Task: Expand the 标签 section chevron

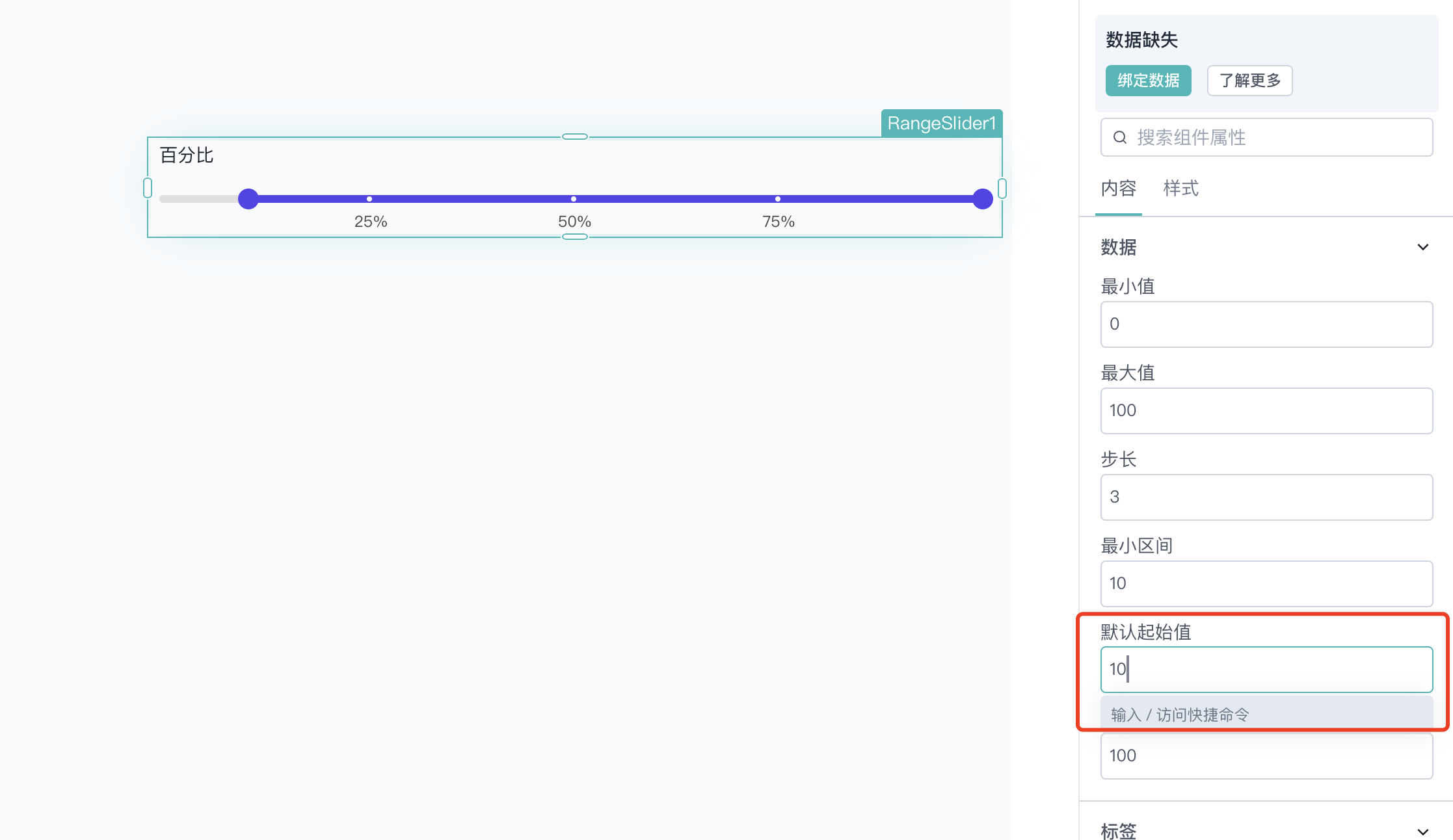Action: pos(1423,832)
